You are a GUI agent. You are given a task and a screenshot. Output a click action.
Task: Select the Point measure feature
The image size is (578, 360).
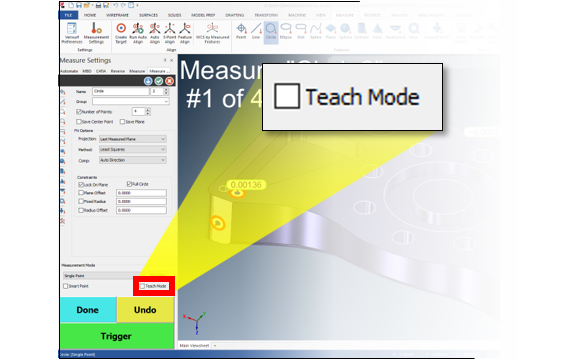tap(241, 32)
